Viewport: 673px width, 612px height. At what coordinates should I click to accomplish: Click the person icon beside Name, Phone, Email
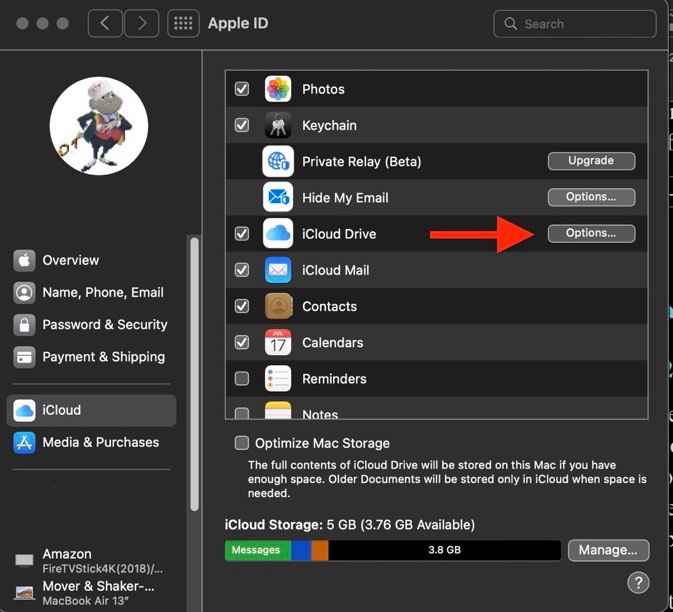(24, 293)
